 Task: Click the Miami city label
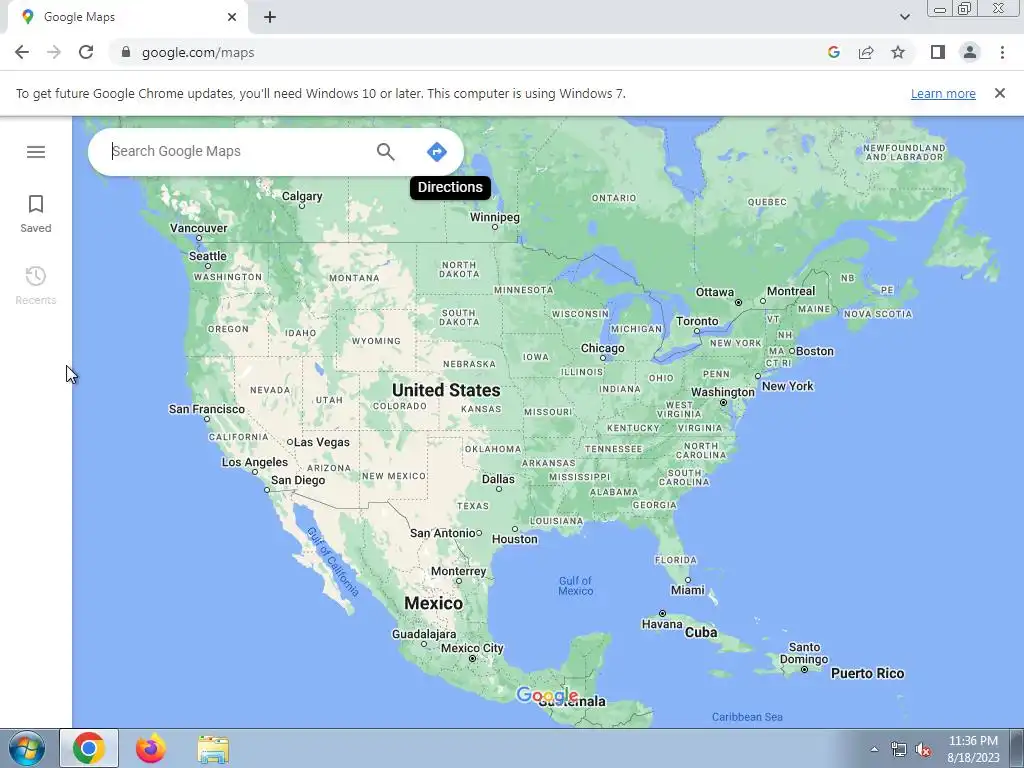pyautogui.click(x=688, y=590)
